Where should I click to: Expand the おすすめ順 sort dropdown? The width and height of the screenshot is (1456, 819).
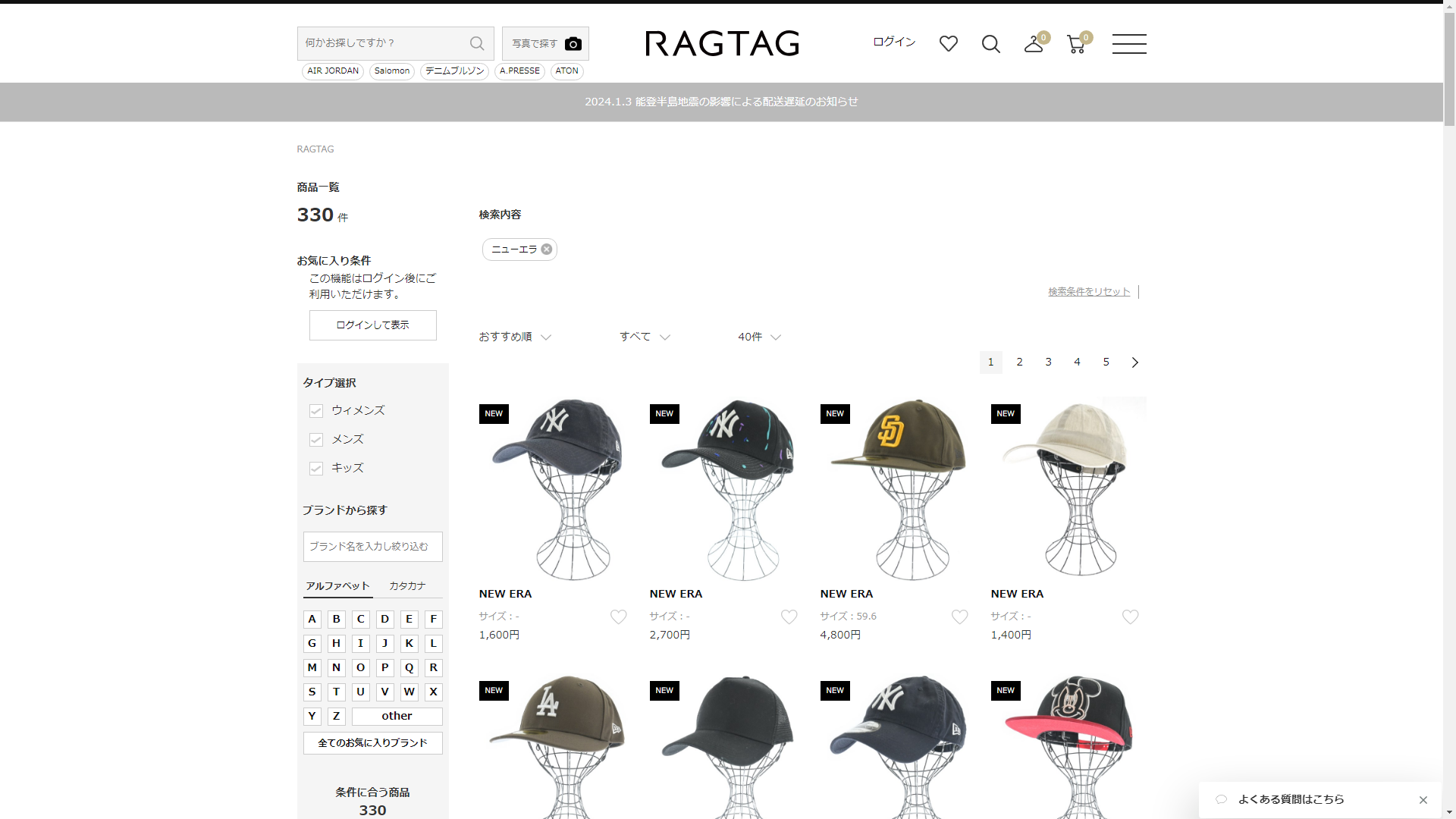pos(514,337)
